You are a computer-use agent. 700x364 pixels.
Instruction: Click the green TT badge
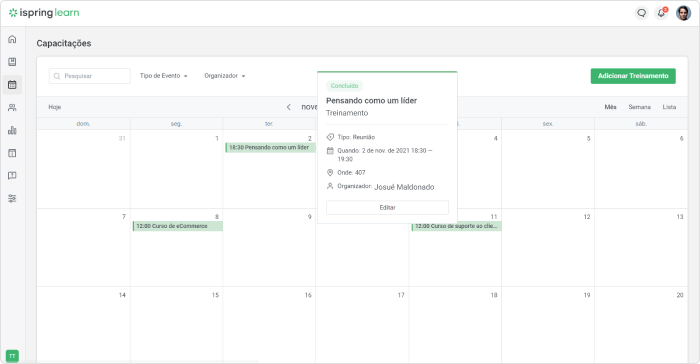click(12, 356)
